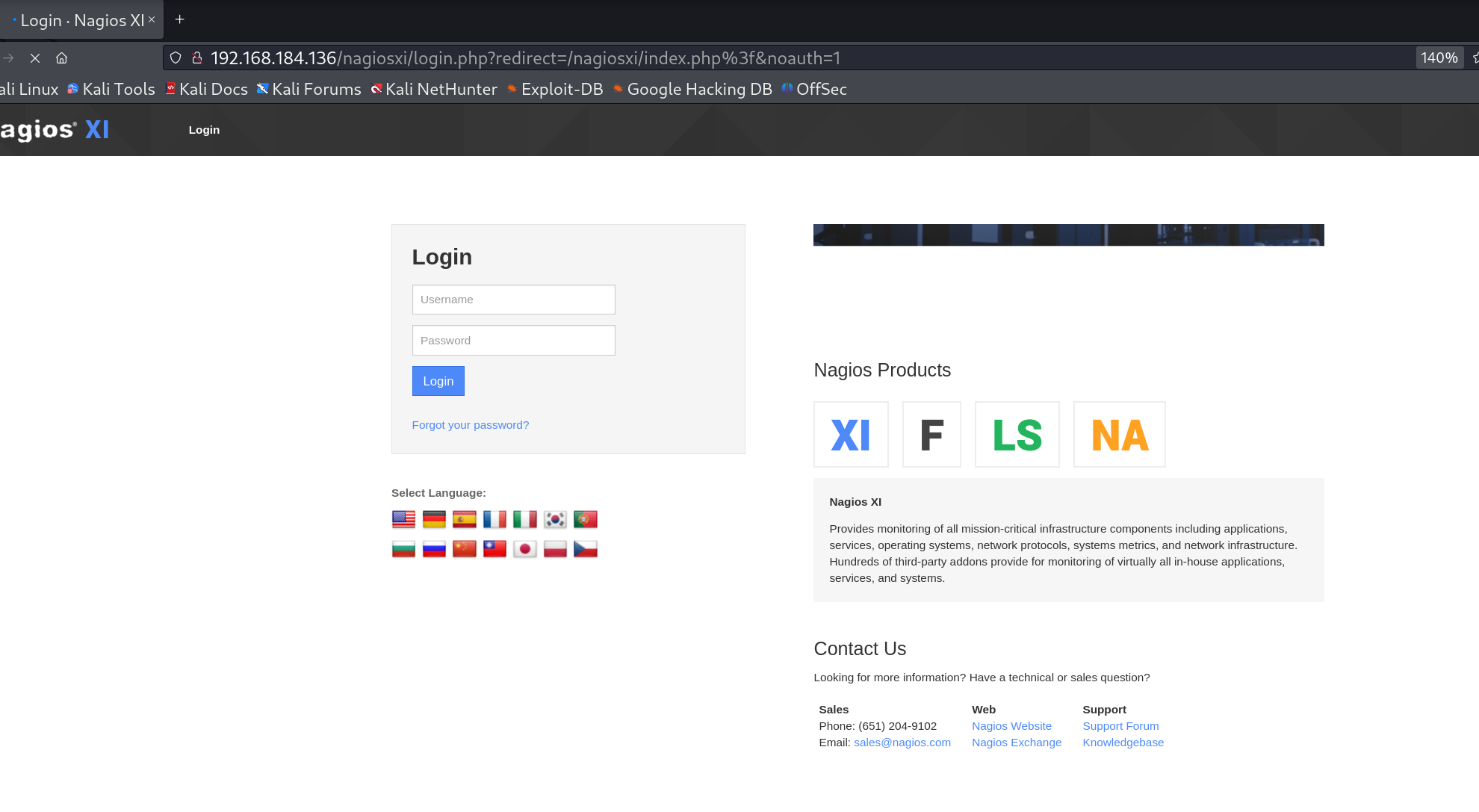
Task: Open Nagios Exchange link
Action: click(1017, 743)
